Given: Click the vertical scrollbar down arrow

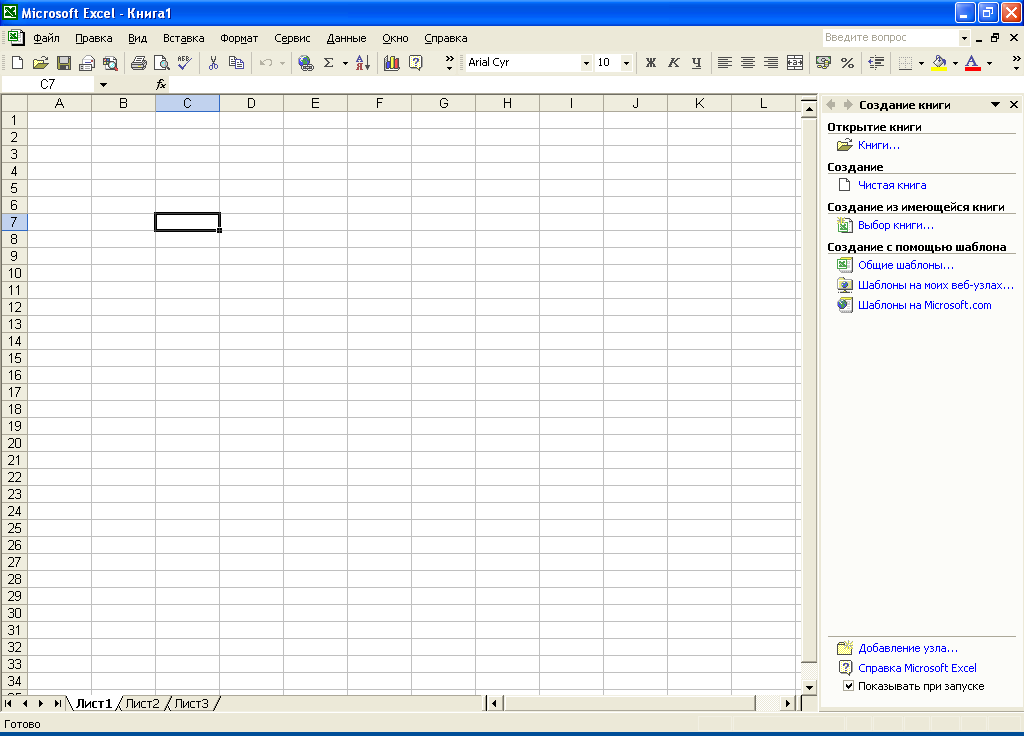Looking at the screenshot, I should pos(809,687).
